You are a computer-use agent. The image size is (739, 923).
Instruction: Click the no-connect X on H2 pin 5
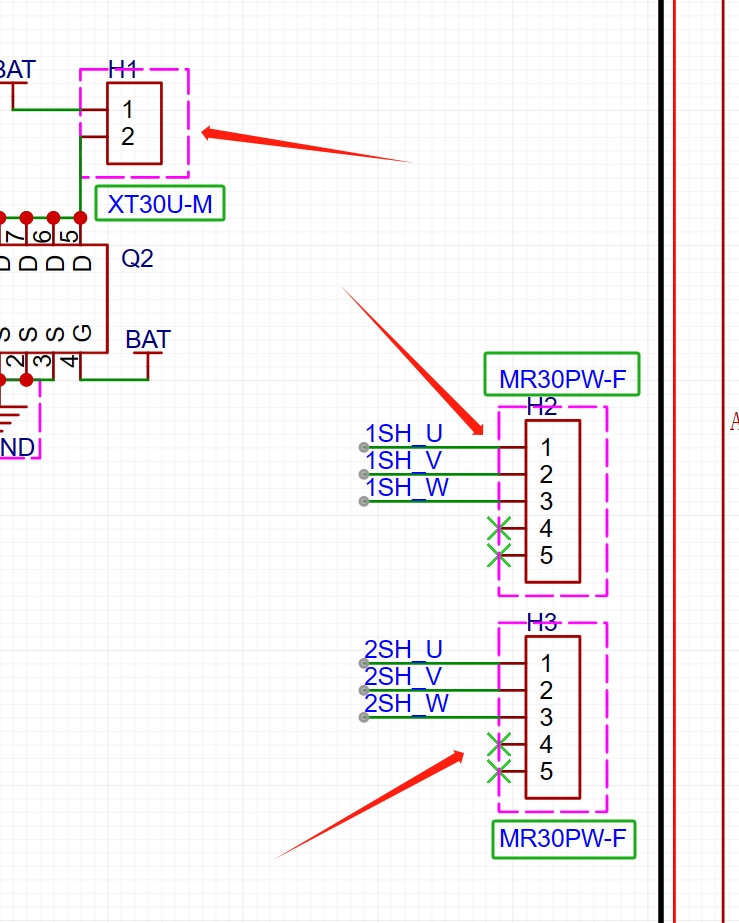pos(499,556)
